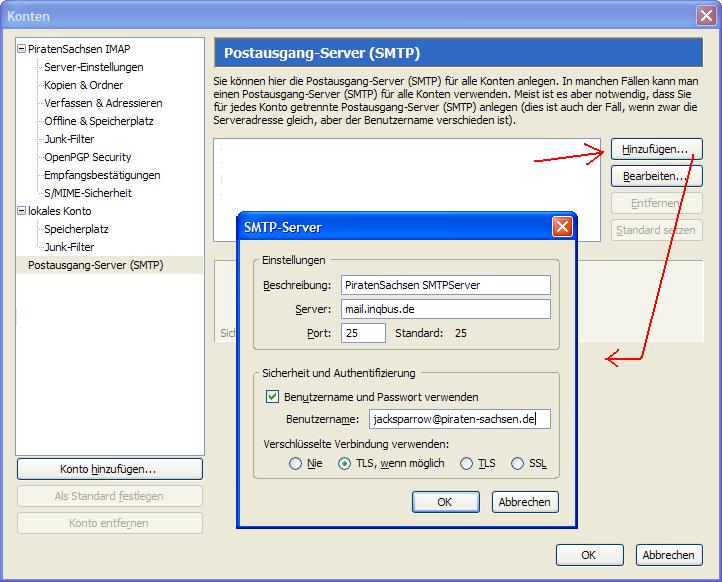
Task: Open S/MIME-Sicherheit settings
Action: click(87, 193)
